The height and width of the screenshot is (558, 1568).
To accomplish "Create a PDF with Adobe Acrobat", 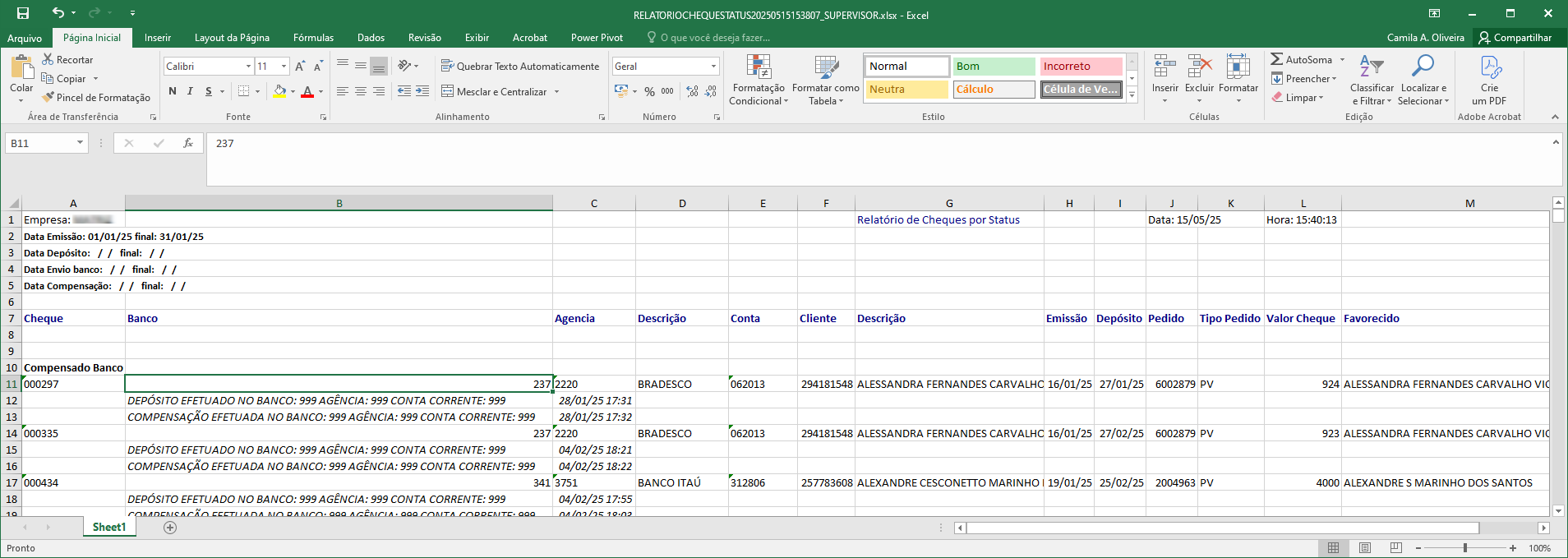I will click(1489, 80).
